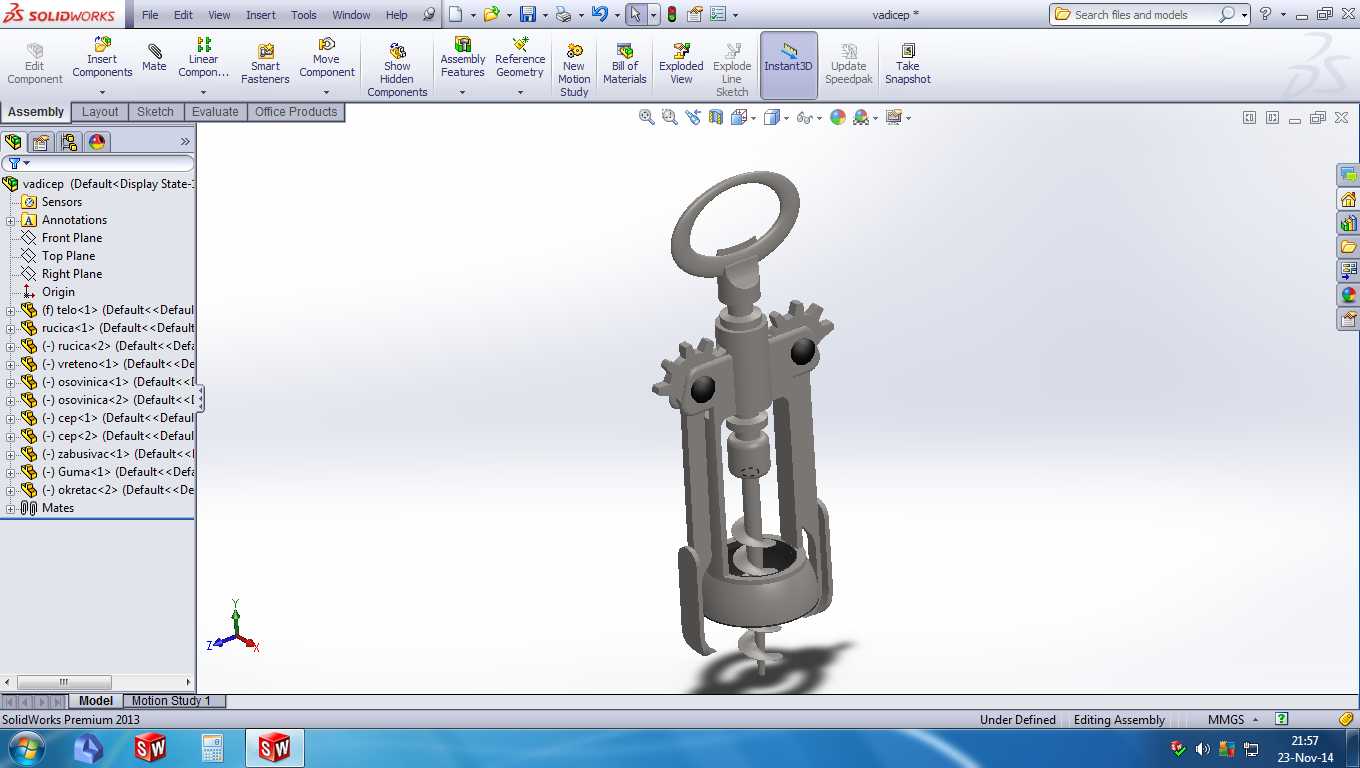Click the feature tree horizontal scrollbar

click(x=98, y=682)
